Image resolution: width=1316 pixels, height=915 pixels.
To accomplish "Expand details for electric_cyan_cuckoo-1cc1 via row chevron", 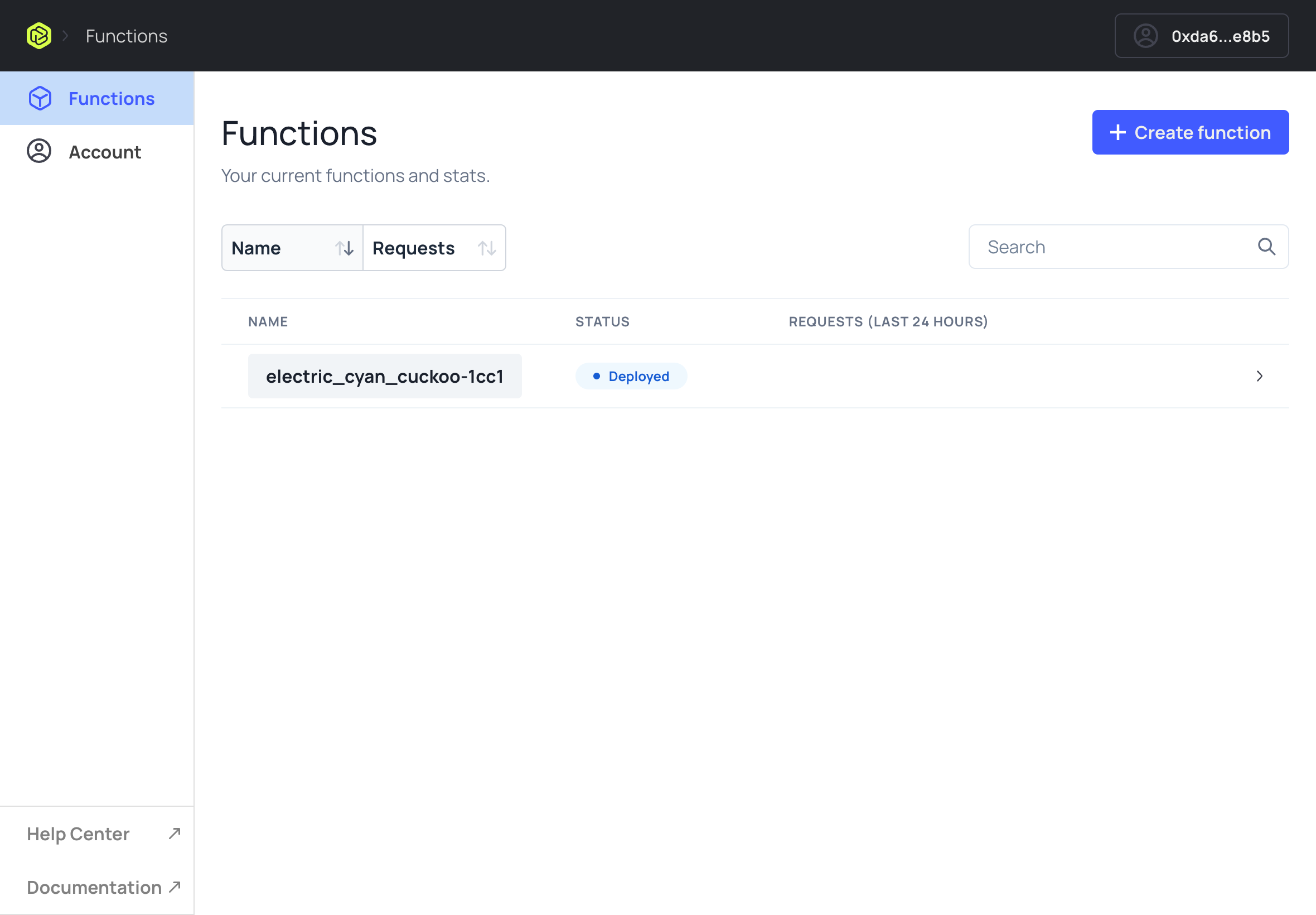I will pyautogui.click(x=1259, y=376).
